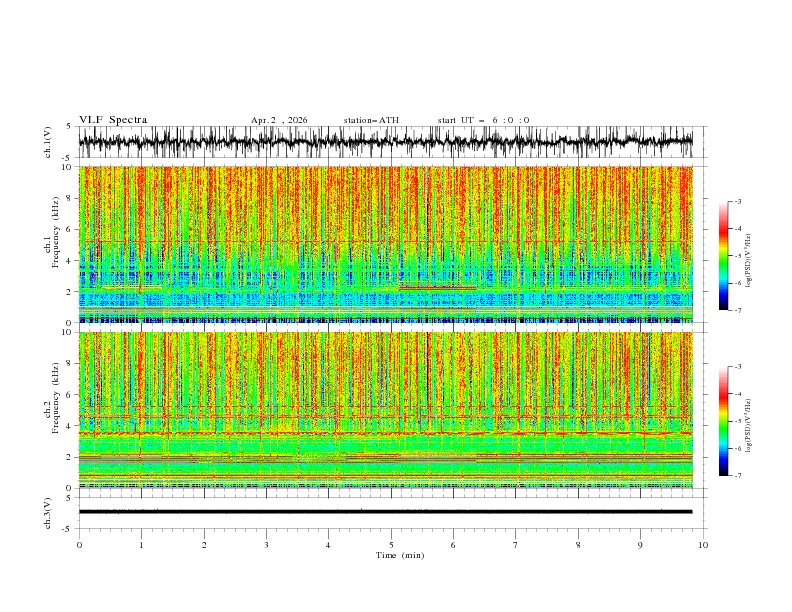
Task: Click the dark horizontal line near 2.2 kHz in ch.1
Action: tap(437, 287)
